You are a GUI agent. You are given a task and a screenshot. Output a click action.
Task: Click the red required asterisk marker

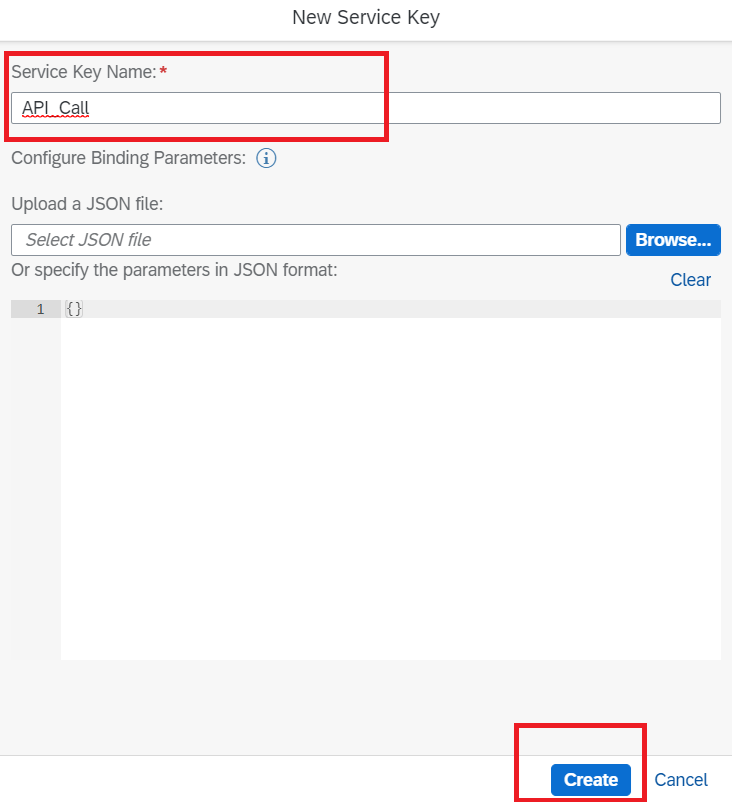(163, 71)
